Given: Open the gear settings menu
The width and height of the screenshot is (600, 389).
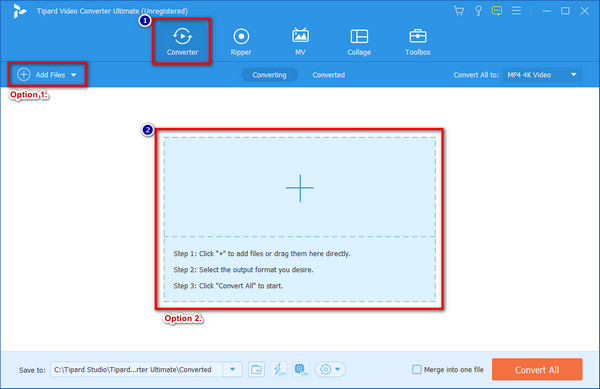Looking at the screenshot, I should 330,369.
